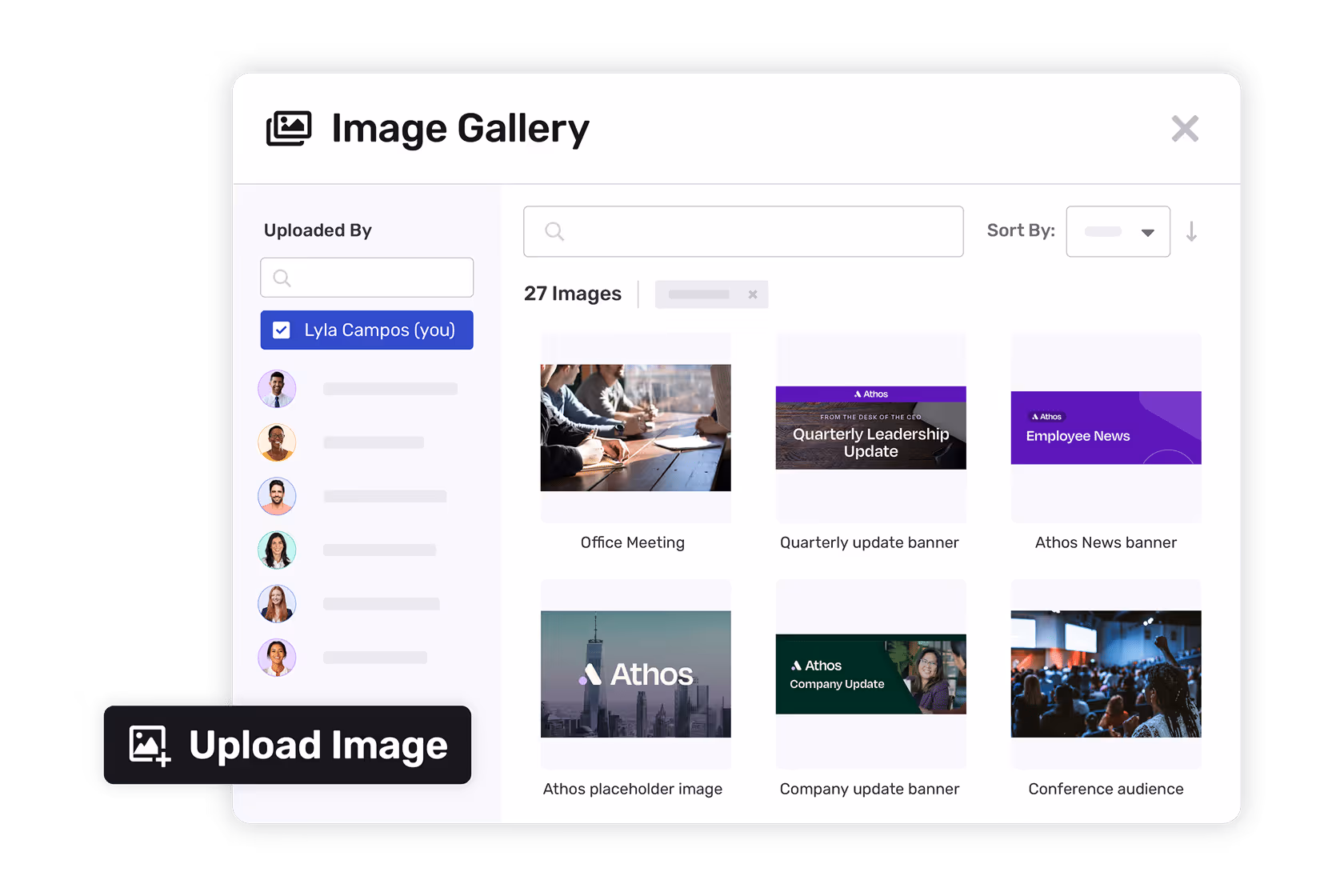Image resolution: width=1344 pixels, height=896 pixels.
Task: Select the Athos skyline placeholder image
Action: [635, 674]
